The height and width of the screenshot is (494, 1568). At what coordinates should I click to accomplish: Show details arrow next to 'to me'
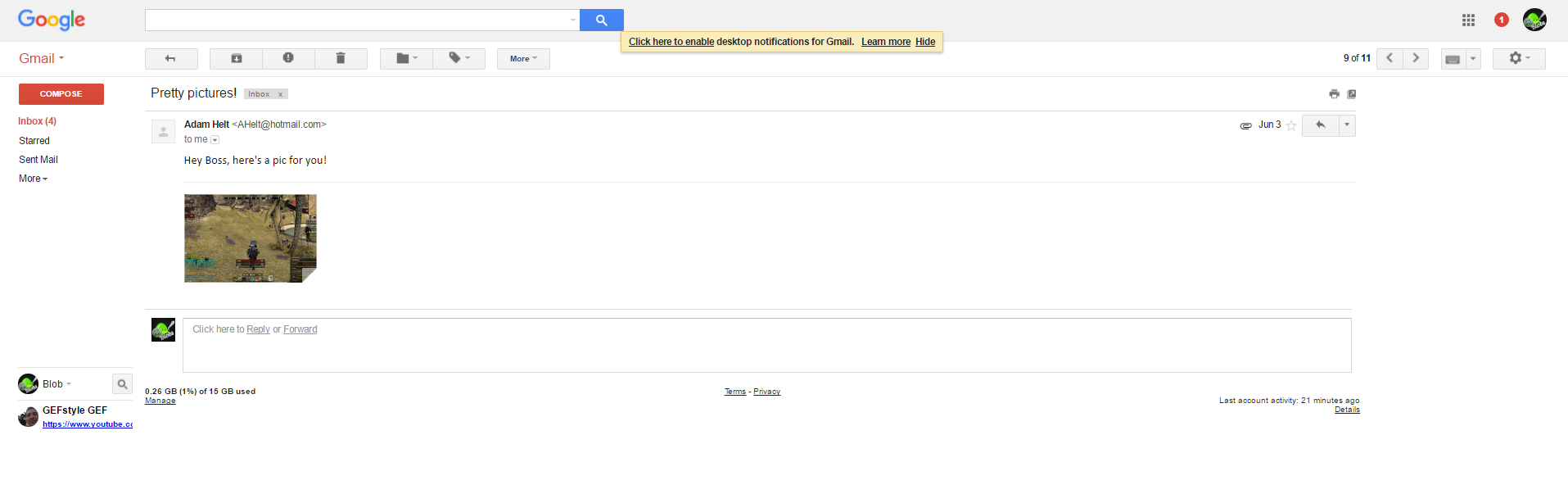[x=215, y=140]
